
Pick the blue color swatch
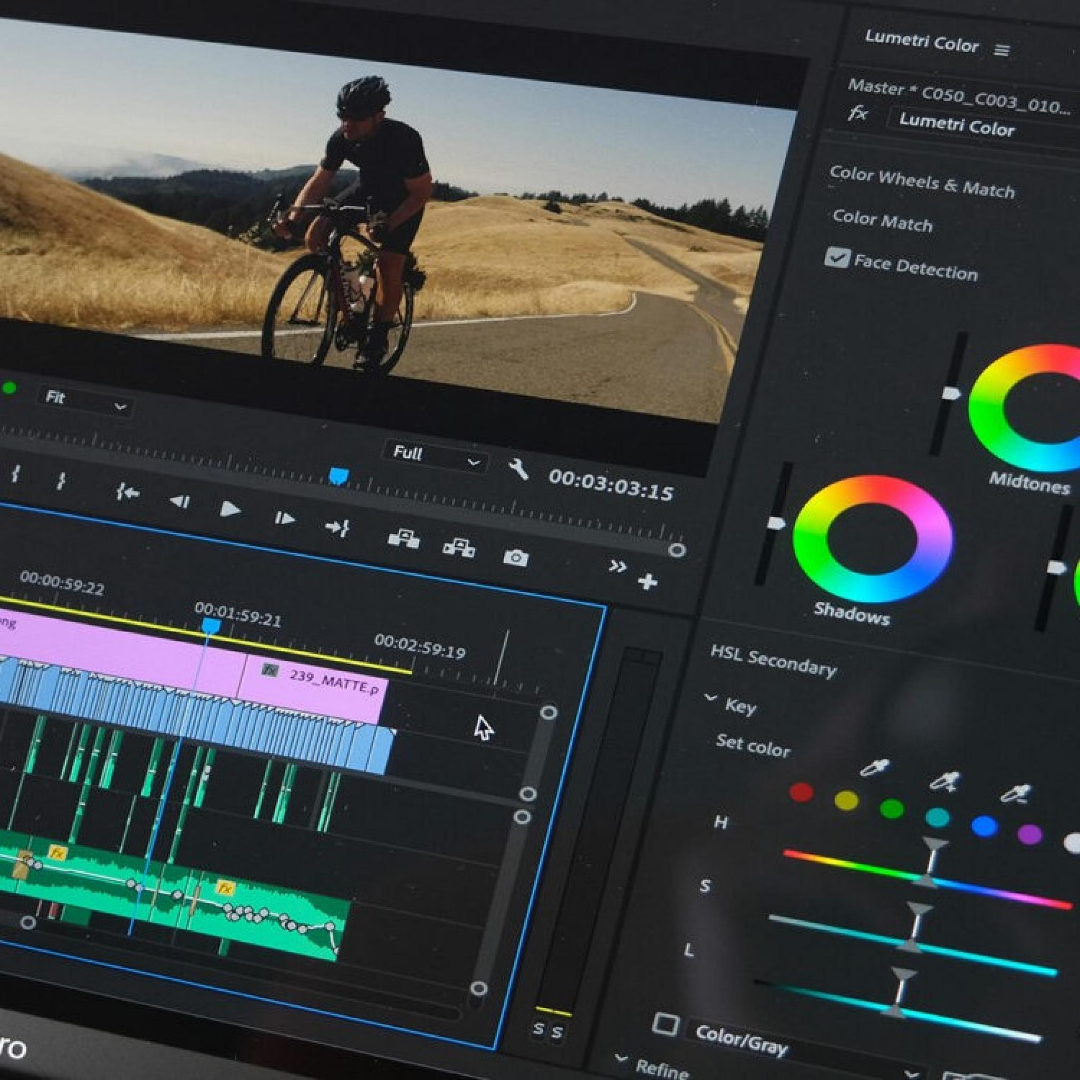click(984, 825)
